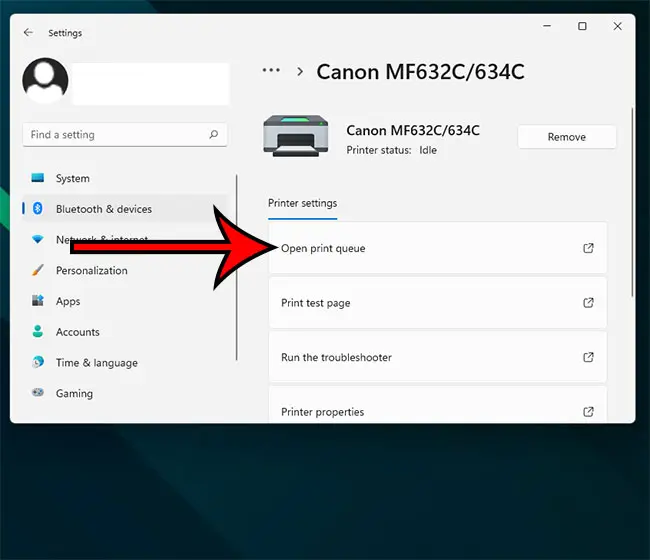Open Printer properties

[438, 405]
